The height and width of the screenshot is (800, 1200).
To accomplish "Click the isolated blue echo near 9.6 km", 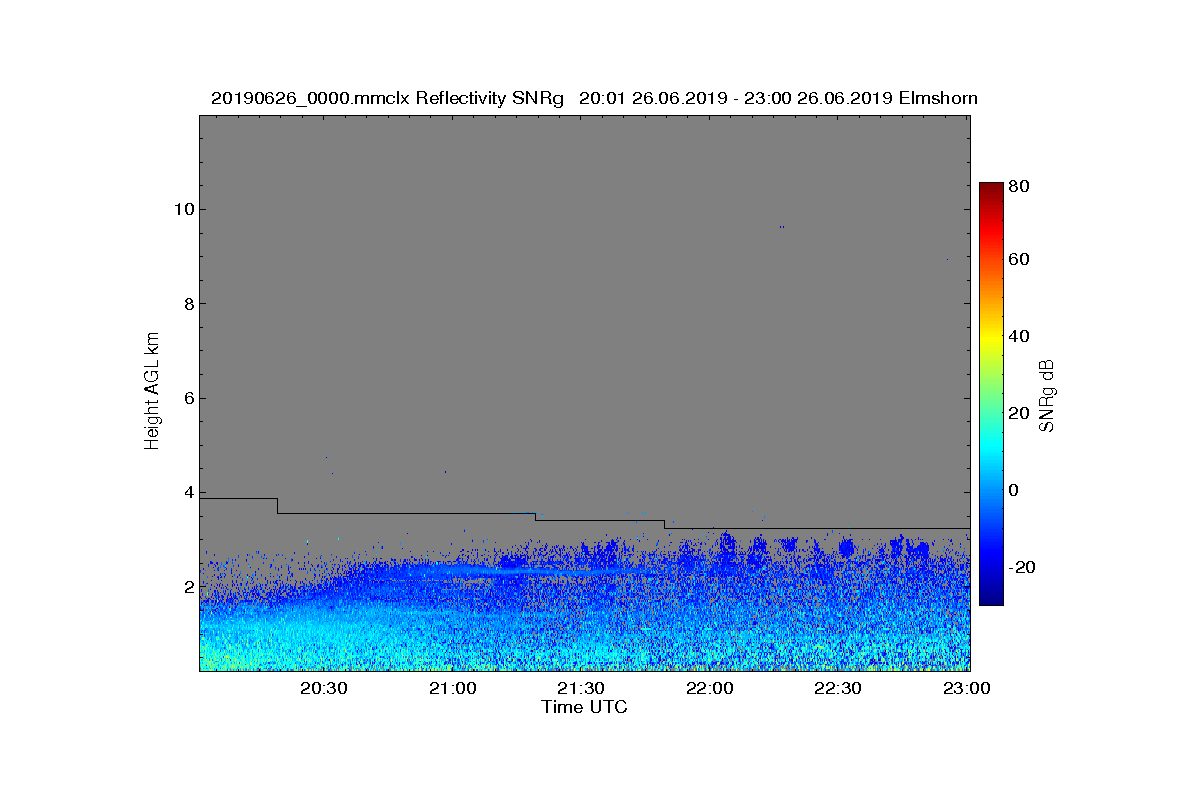I will [782, 227].
